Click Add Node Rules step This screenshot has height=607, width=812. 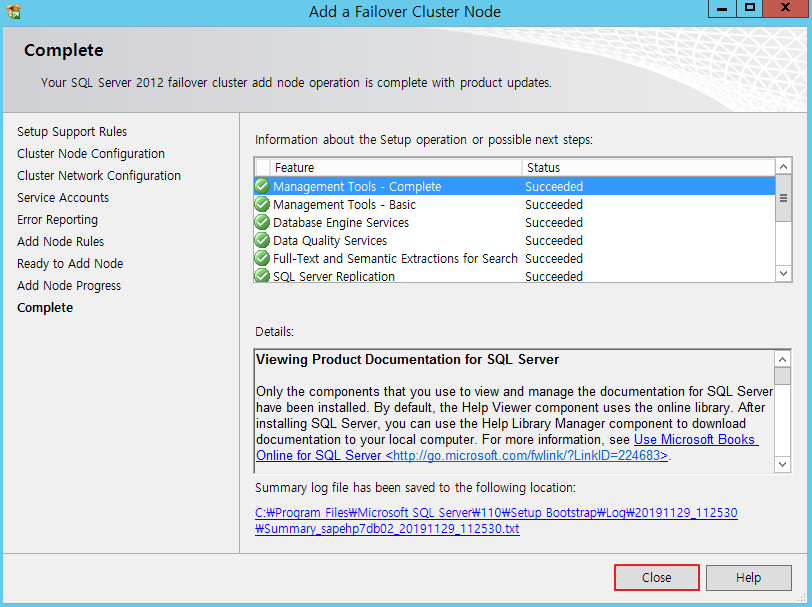[61, 241]
